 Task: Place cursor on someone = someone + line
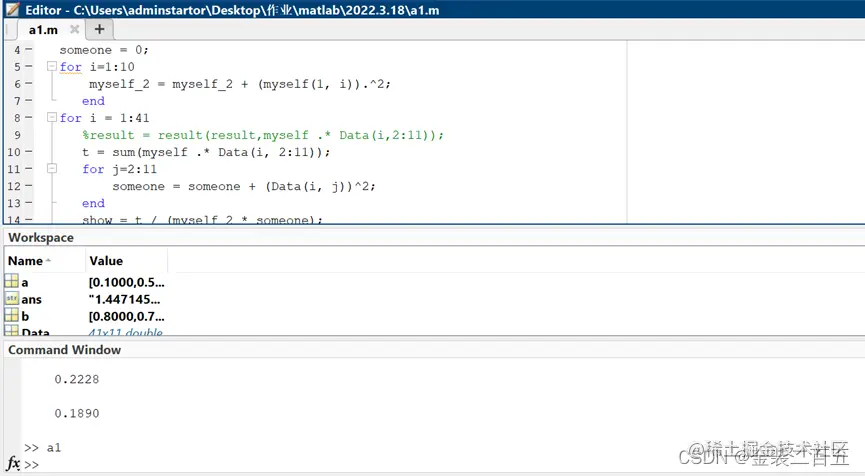(244, 186)
